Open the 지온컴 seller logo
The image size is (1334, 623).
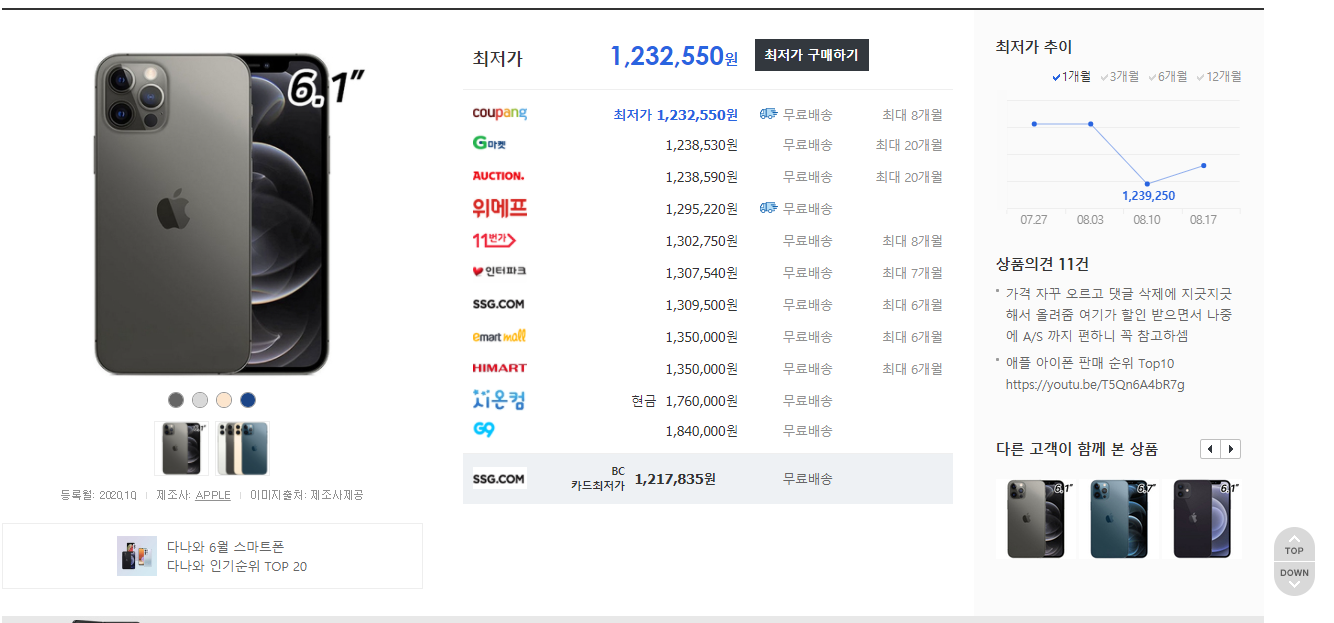(498, 400)
